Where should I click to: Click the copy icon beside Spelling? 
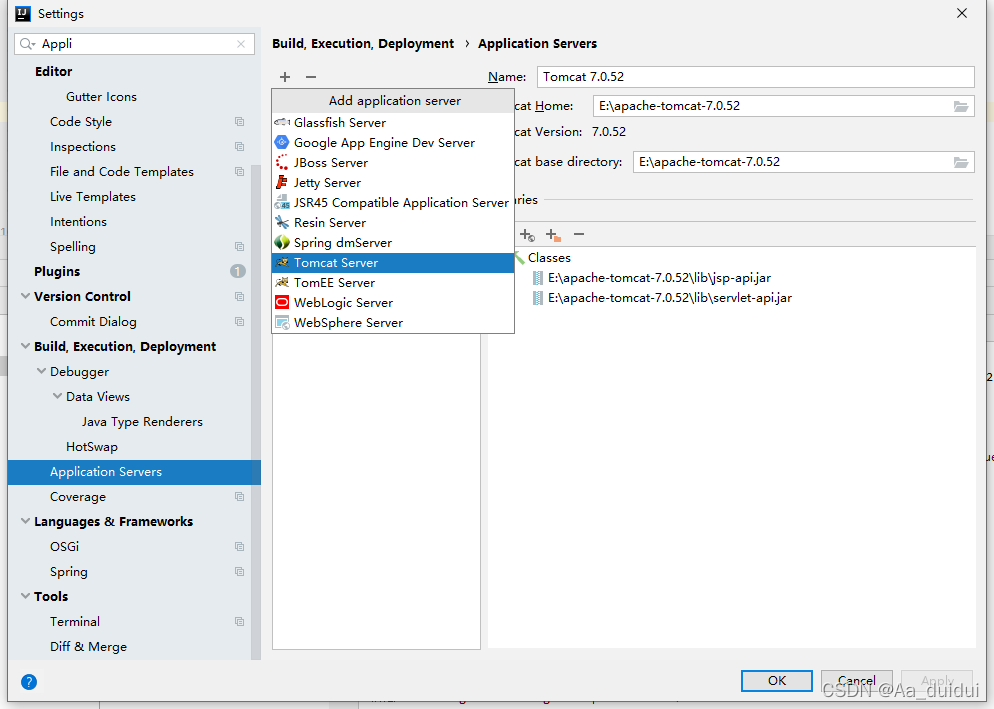(239, 247)
